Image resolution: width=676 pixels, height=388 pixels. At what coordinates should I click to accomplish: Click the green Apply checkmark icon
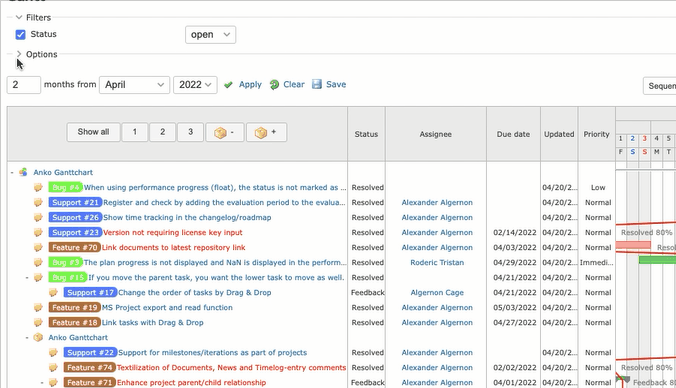coord(228,85)
